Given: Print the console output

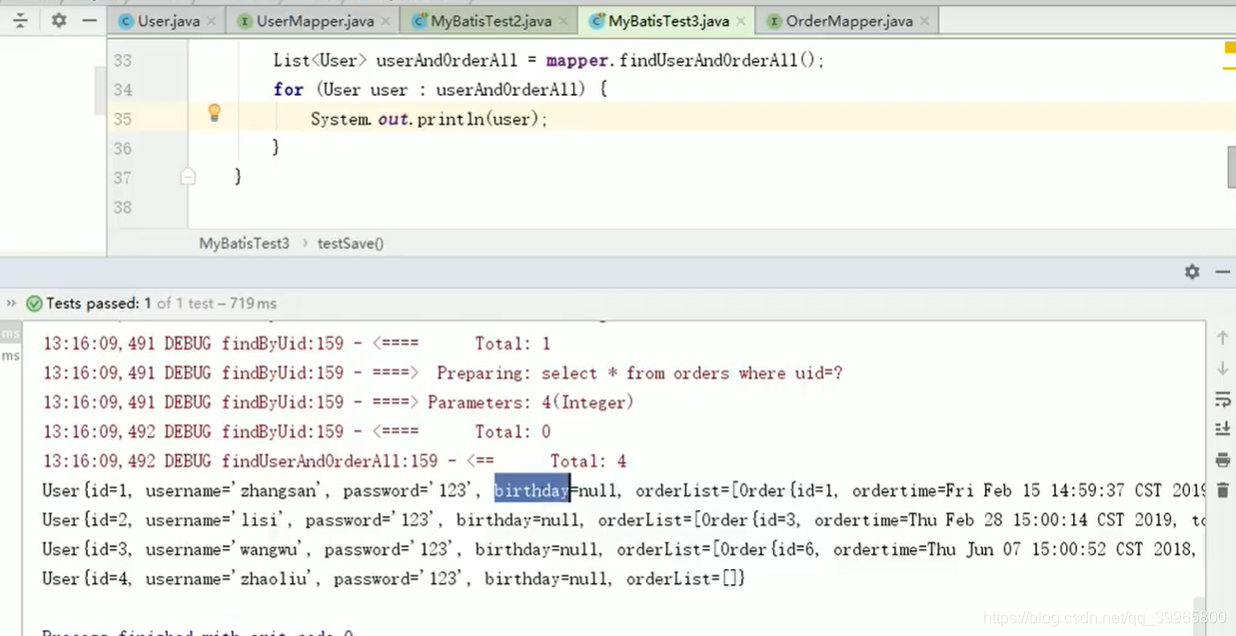Looking at the screenshot, I should tap(1222, 460).
